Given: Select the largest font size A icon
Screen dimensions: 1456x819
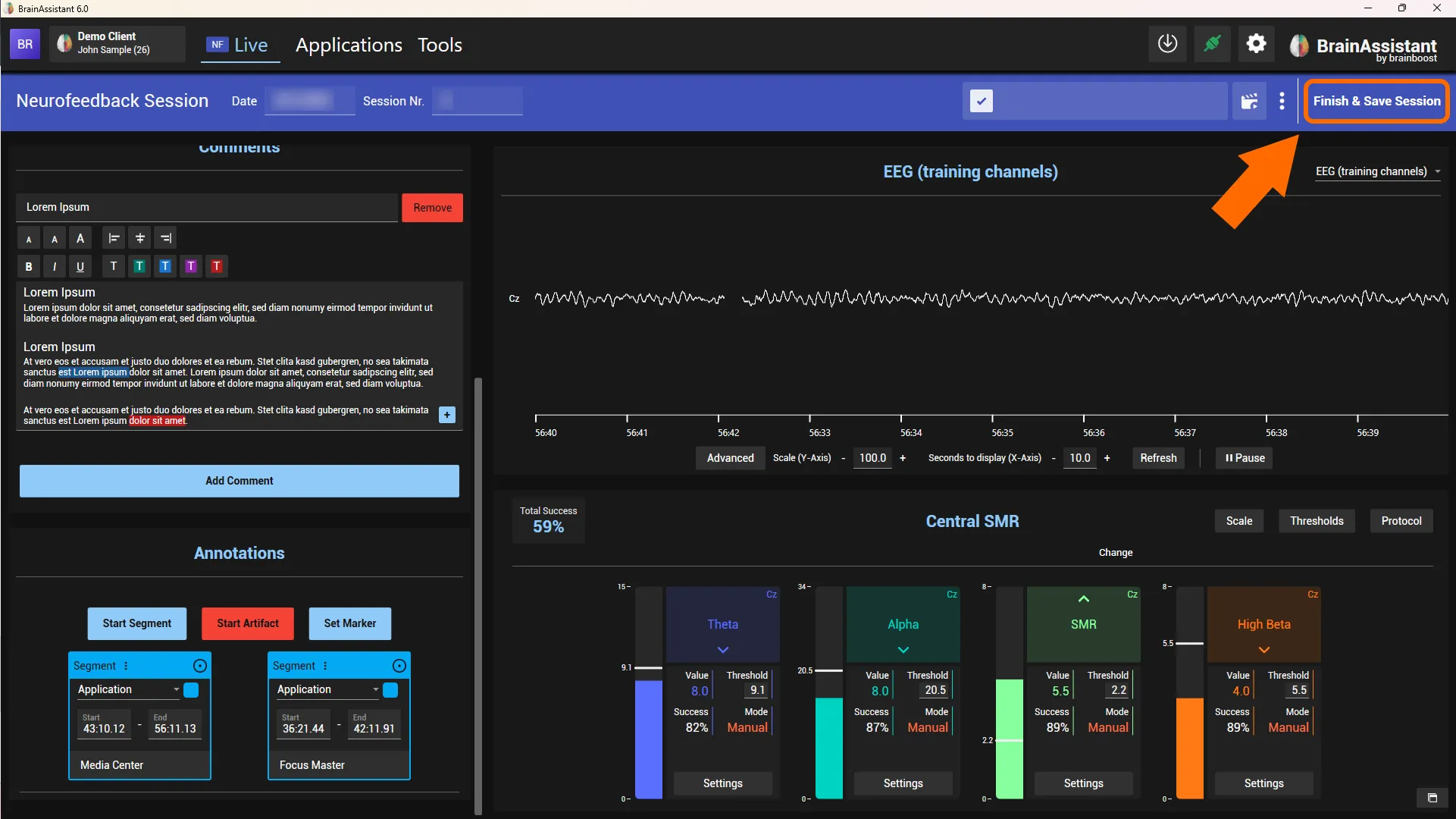Looking at the screenshot, I should [80, 238].
